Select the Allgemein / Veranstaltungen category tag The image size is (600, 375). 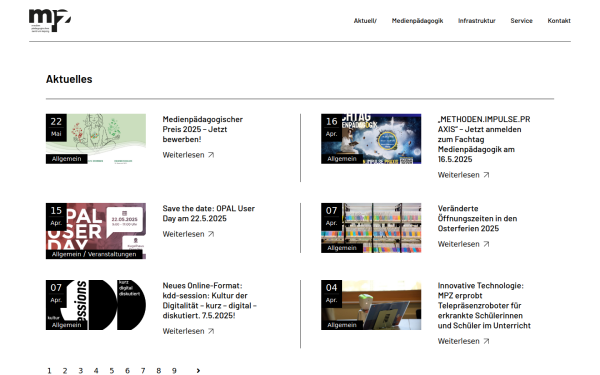click(x=94, y=254)
